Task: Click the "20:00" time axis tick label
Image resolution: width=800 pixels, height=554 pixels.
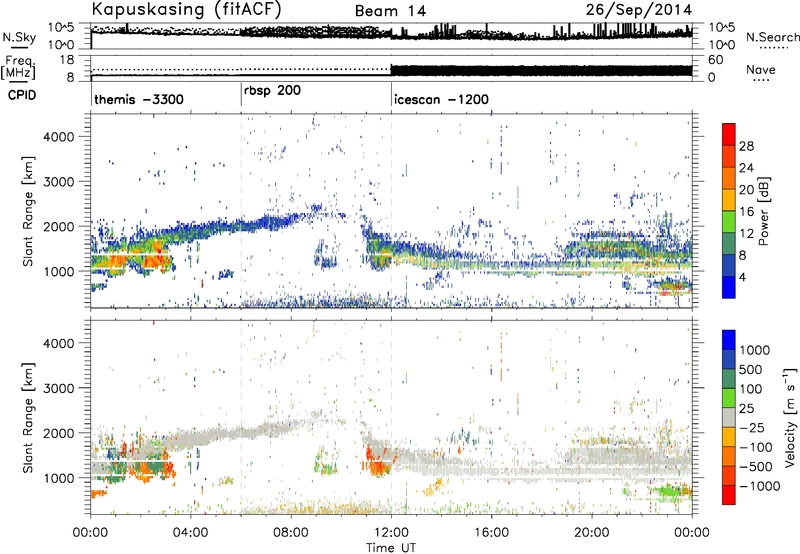Action: point(592,533)
